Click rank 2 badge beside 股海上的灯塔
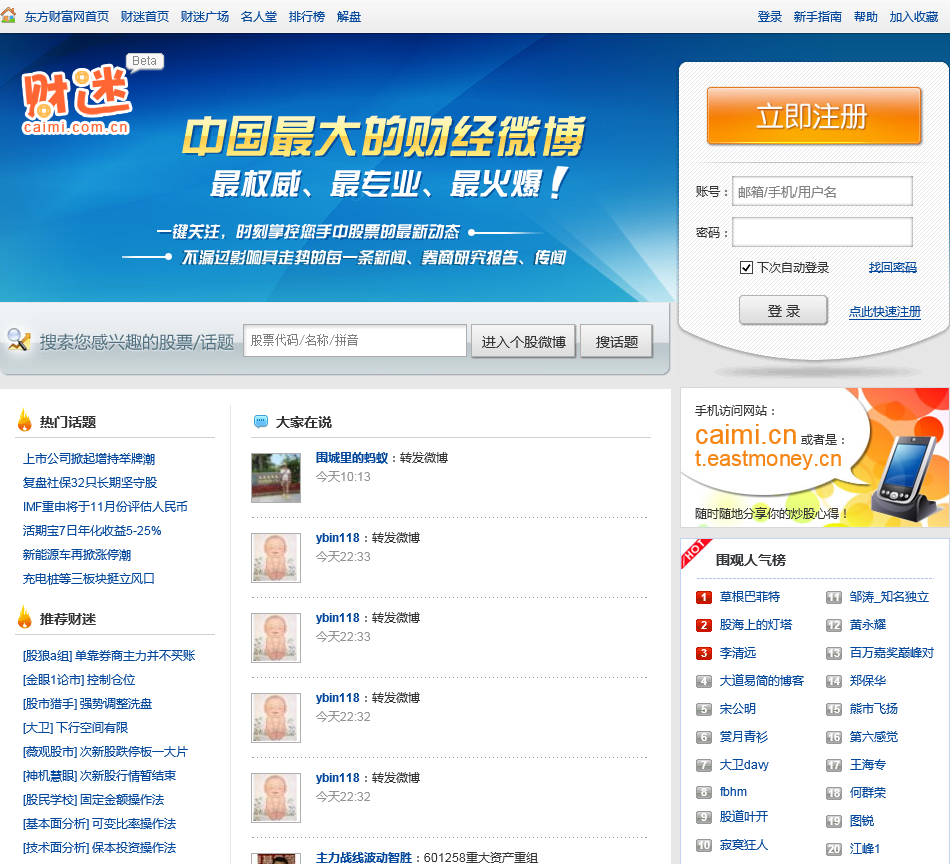The height and width of the screenshot is (864, 950). tap(703, 625)
